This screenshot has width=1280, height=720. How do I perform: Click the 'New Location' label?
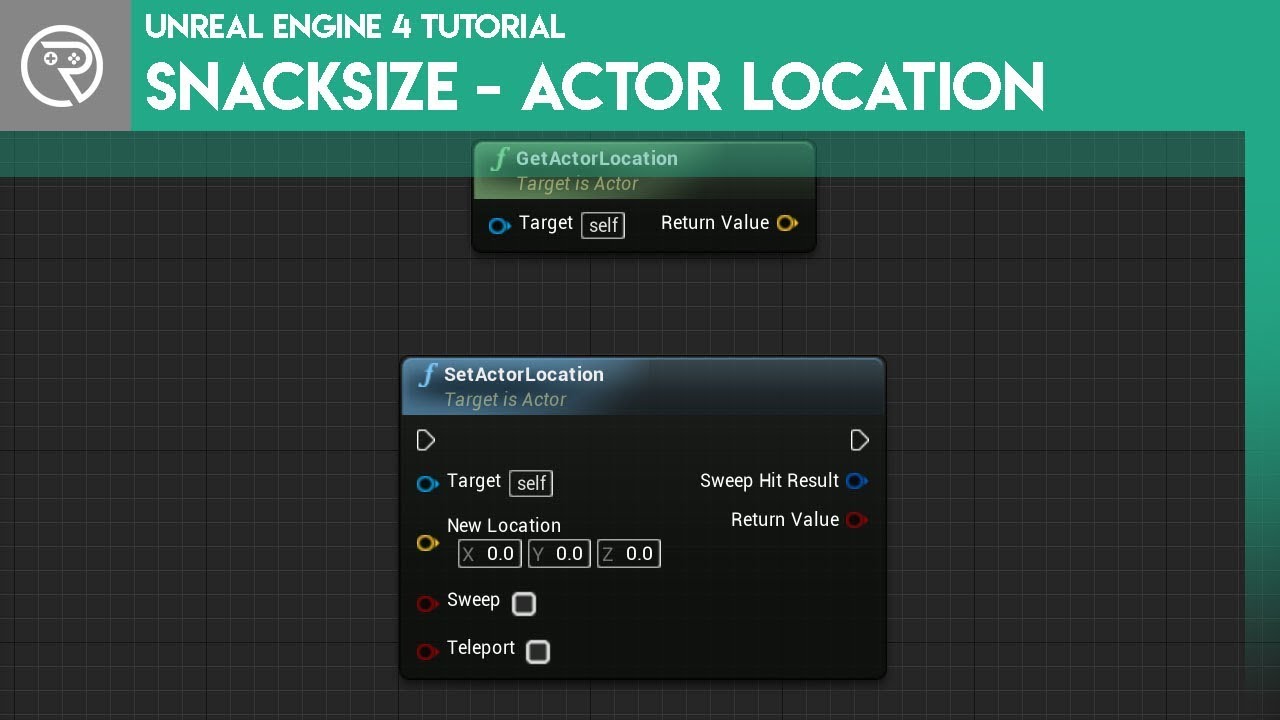pos(504,525)
